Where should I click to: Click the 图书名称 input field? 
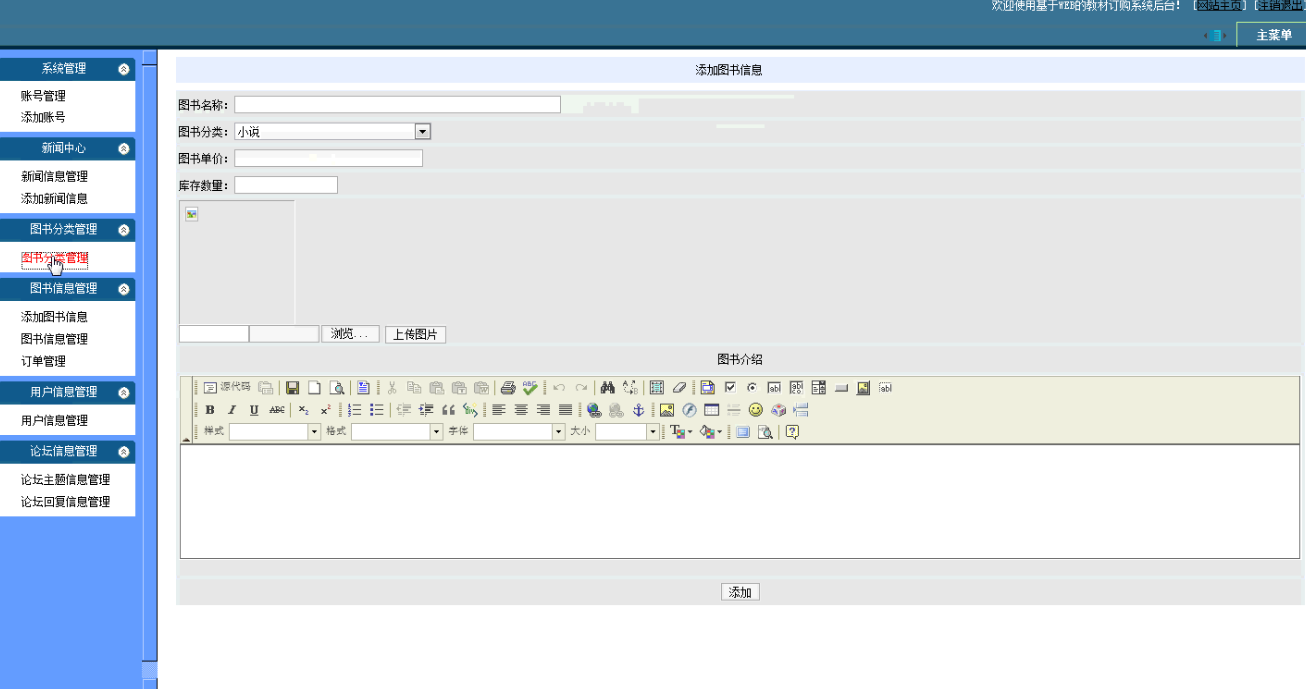coord(397,105)
